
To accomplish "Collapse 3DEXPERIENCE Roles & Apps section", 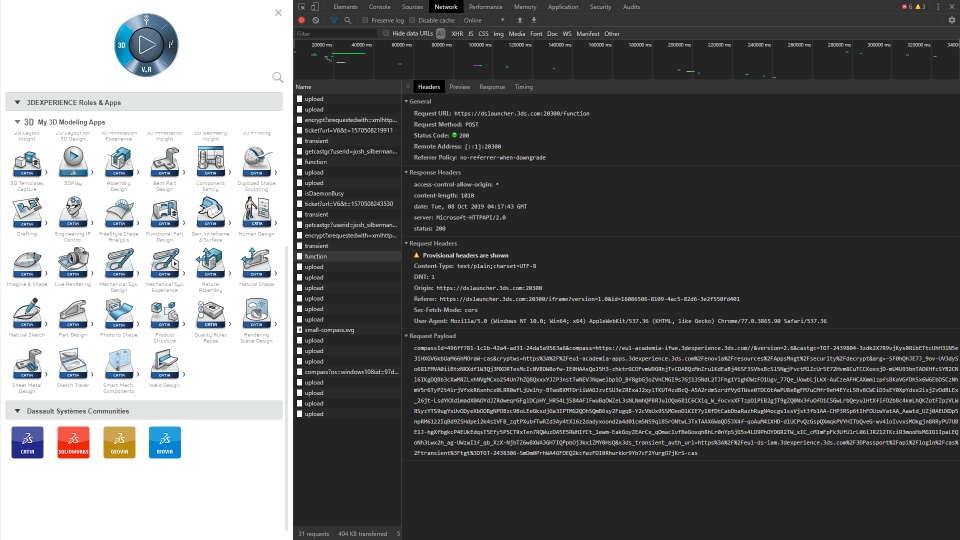I will click(x=17, y=102).
